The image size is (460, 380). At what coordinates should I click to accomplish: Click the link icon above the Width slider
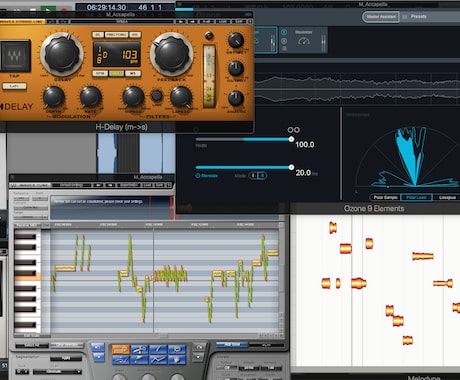[294, 130]
